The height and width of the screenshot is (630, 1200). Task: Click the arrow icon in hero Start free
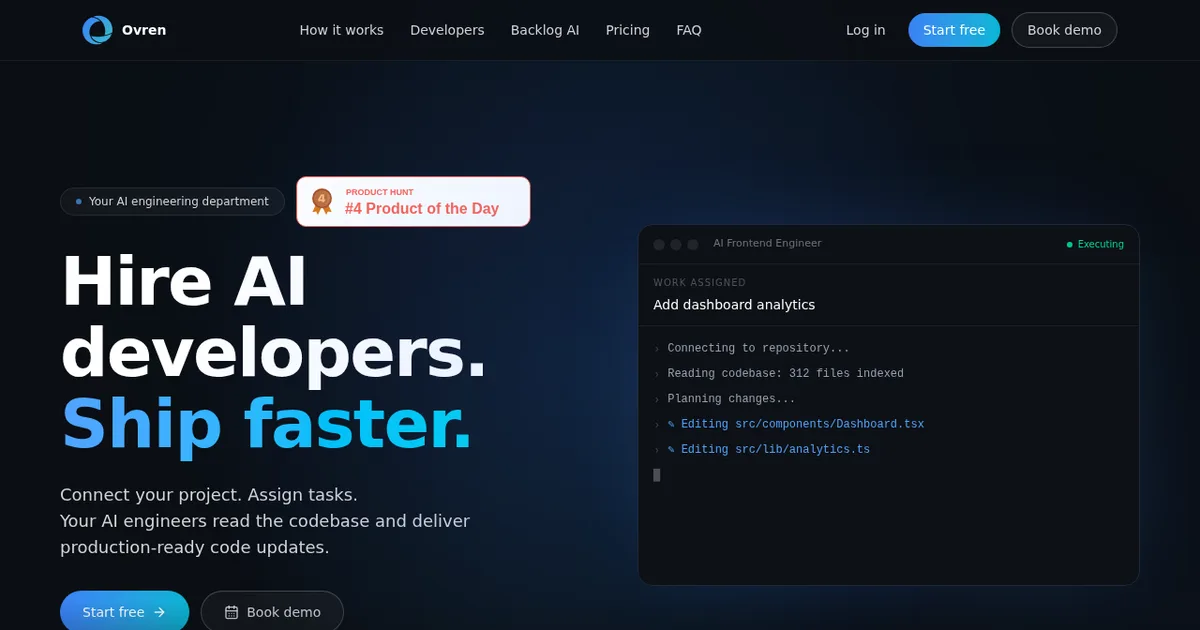159,612
